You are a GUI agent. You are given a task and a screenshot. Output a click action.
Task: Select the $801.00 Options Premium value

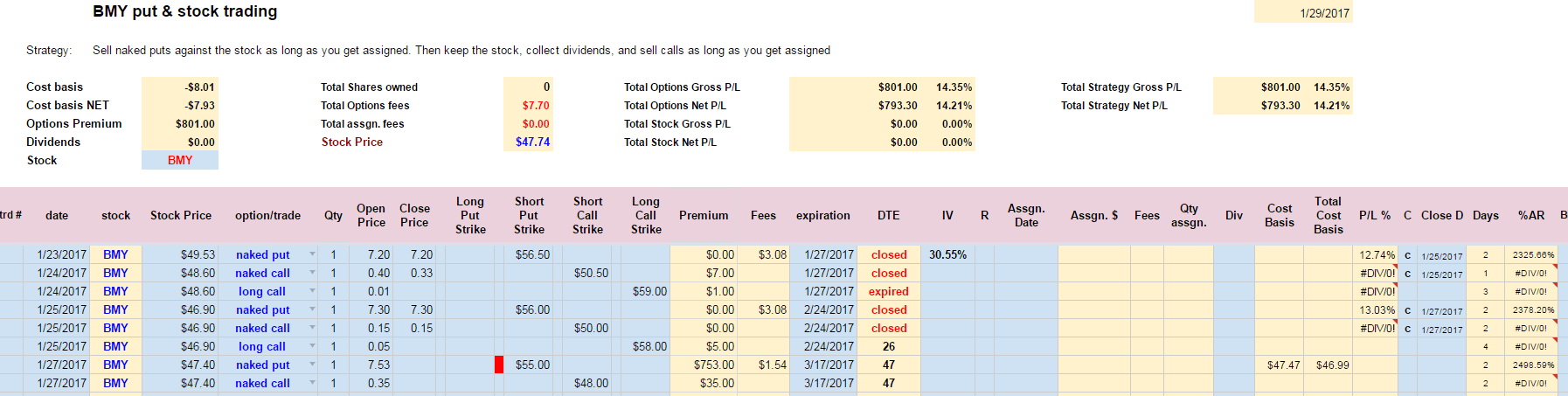coord(180,123)
